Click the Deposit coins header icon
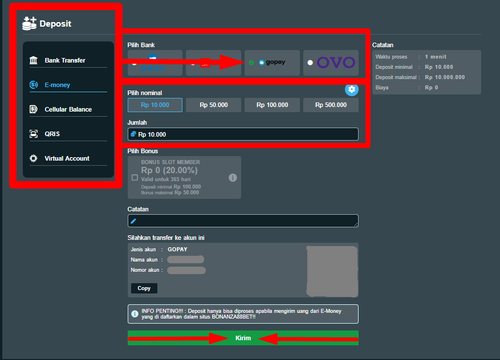The height and width of the screenshot is (360, 500). pos(29,23)
